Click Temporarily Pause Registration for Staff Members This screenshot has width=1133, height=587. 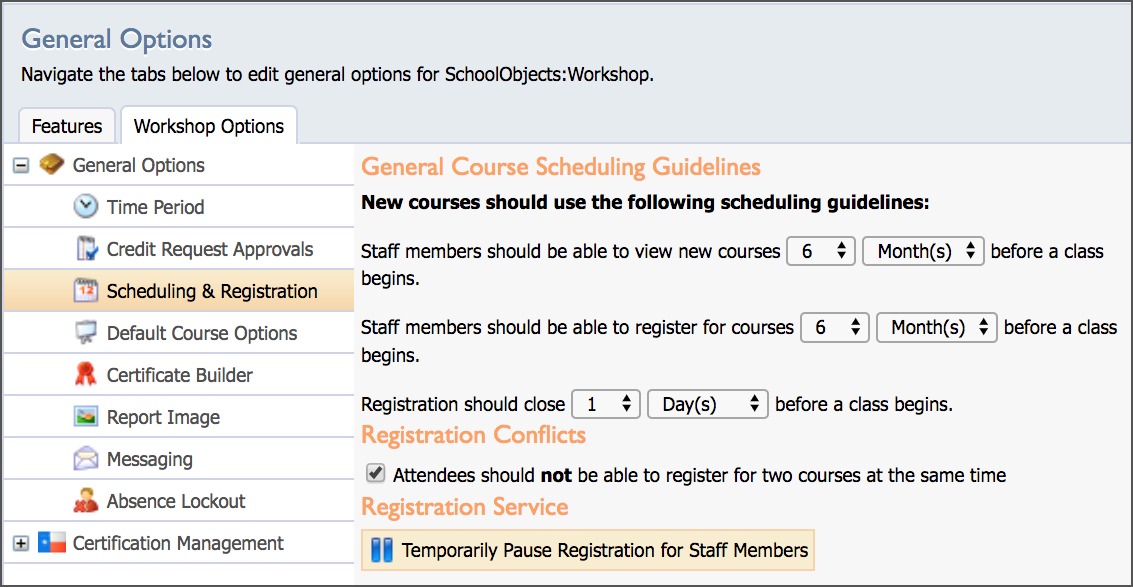(587, 550)
